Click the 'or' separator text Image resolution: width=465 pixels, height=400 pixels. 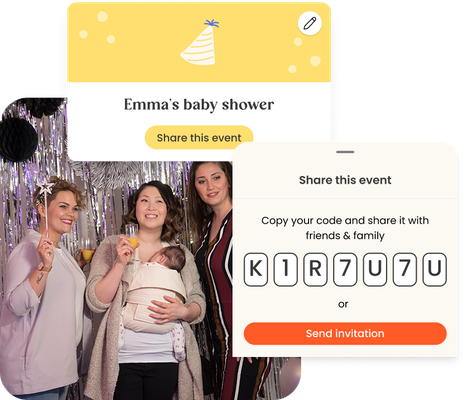point(343,304)
